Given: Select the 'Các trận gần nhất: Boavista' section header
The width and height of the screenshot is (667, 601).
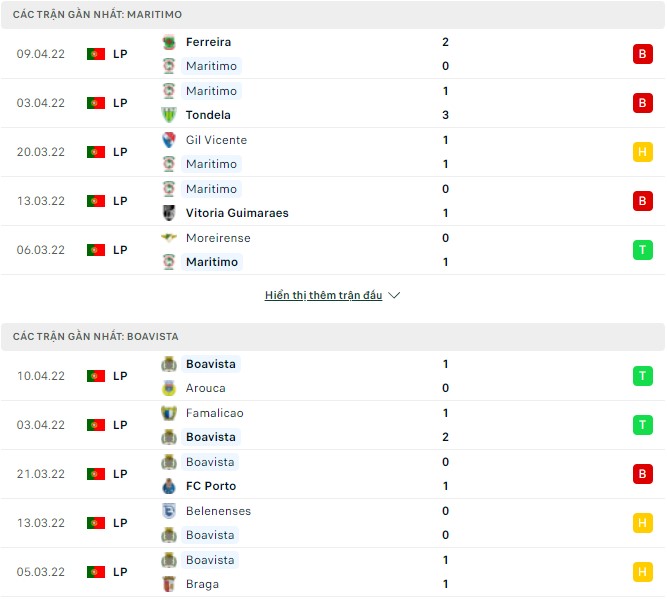Looking at the screenshot, I should click(x=96, y=337).
